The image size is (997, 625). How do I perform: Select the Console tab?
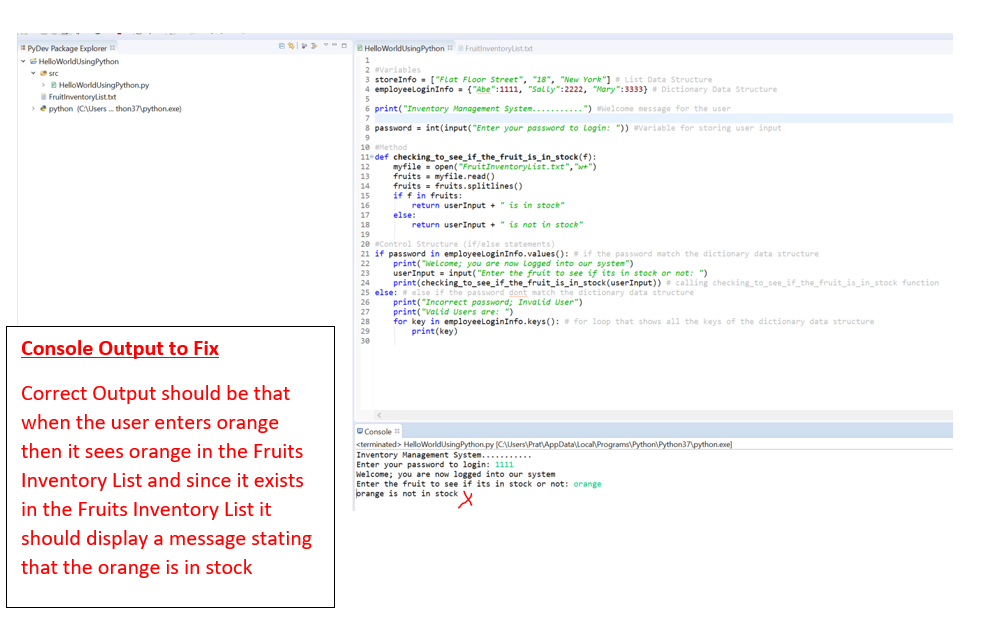(x=377, y=432)
